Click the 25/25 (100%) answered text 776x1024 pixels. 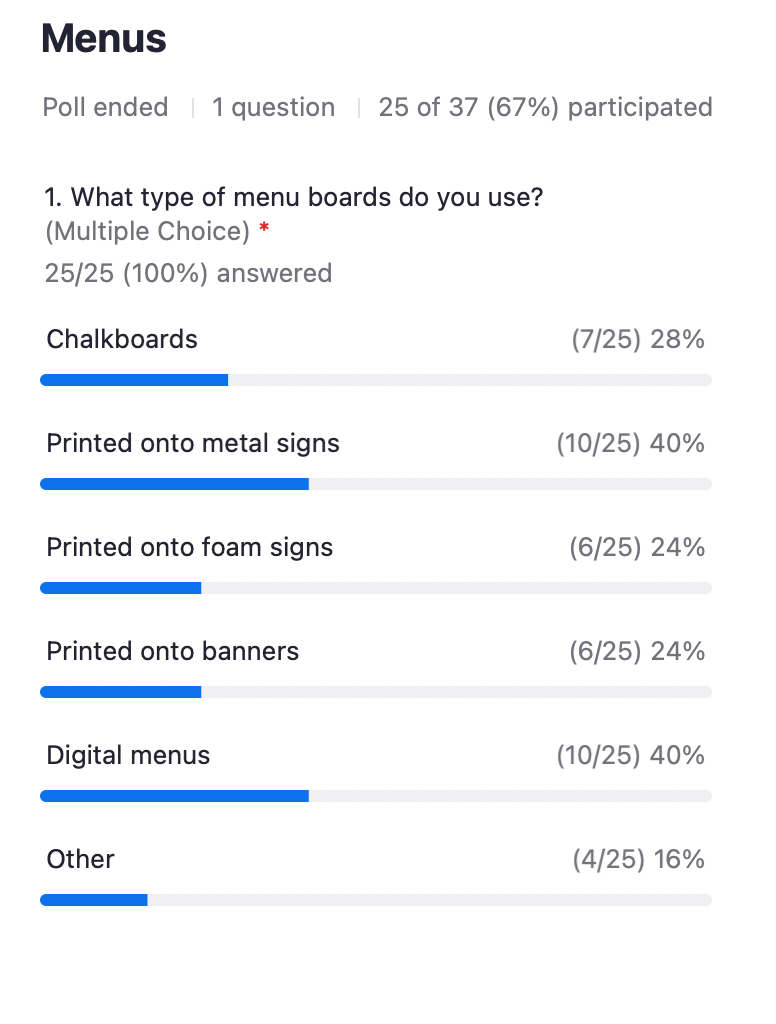(x=188, y=273)
